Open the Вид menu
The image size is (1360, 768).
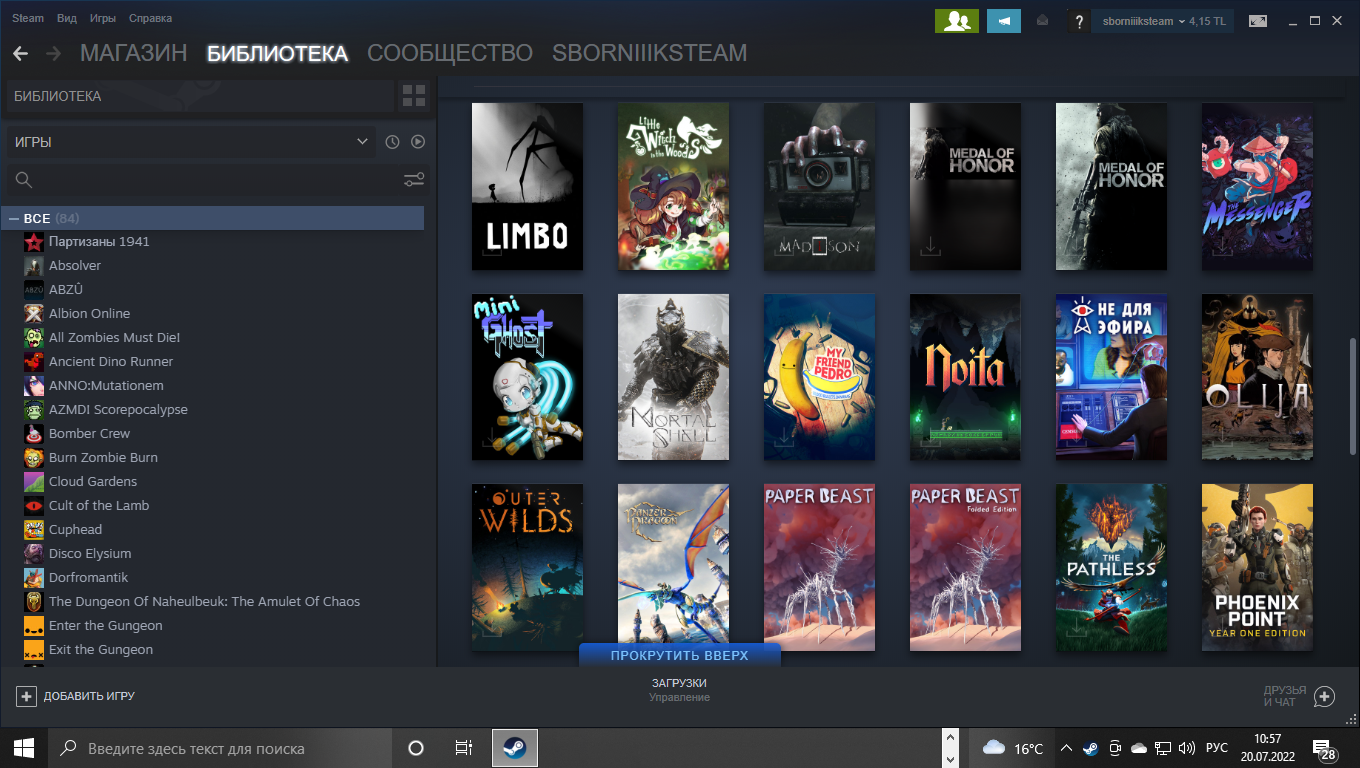click(x=67, y=18)
